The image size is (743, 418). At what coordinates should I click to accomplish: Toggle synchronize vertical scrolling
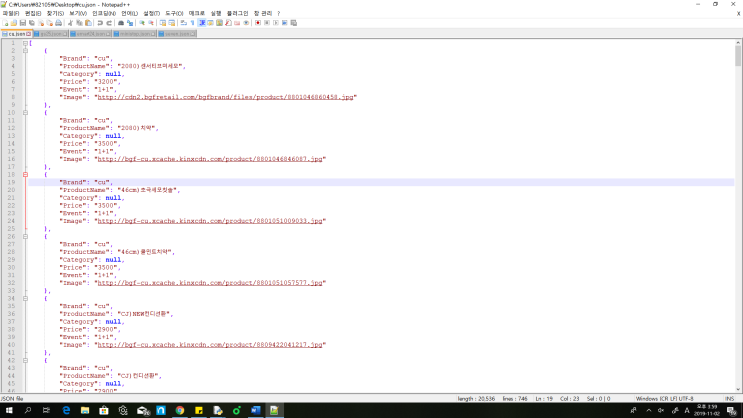(x=163, y=23)
